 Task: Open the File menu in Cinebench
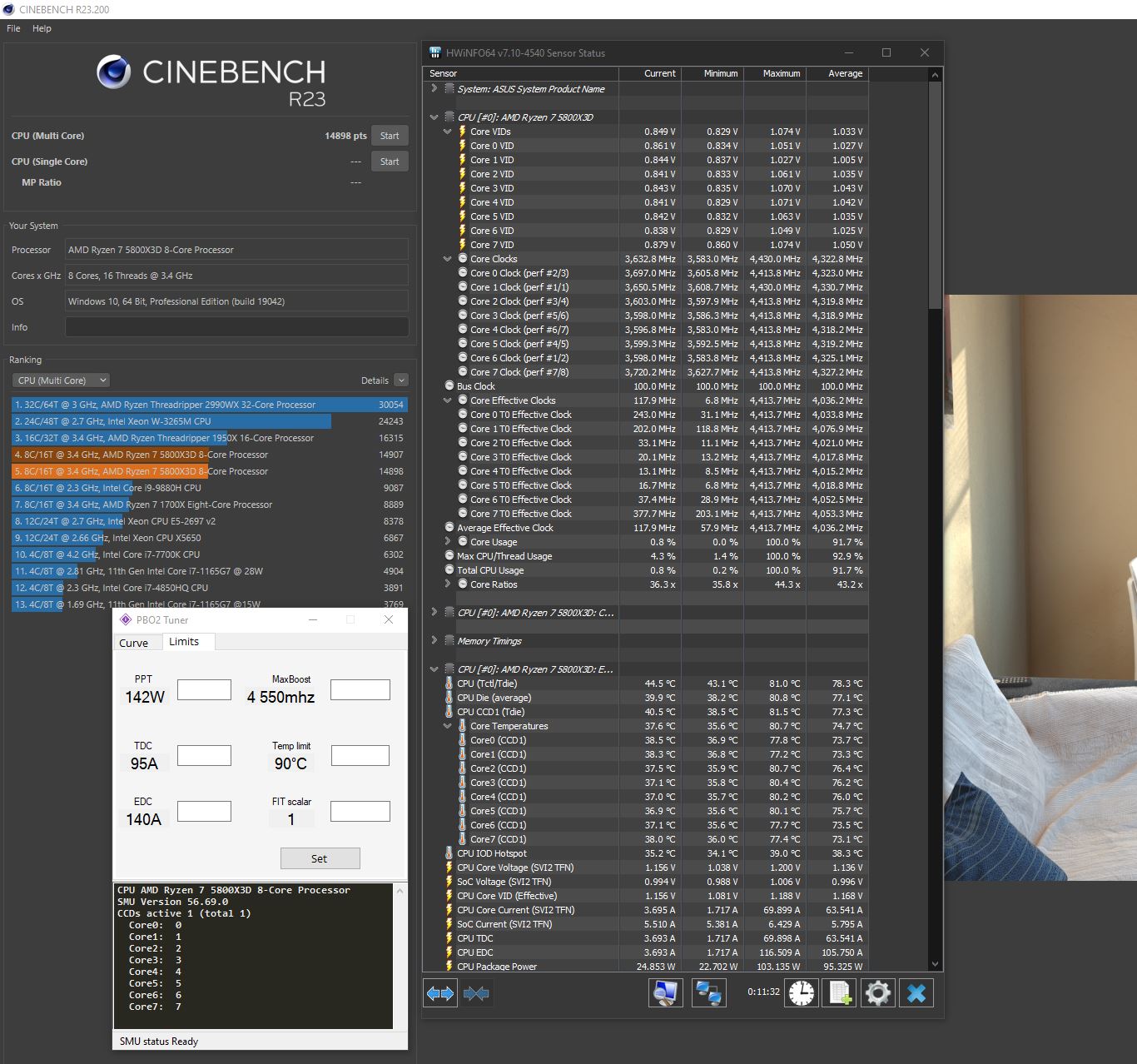[x=13, y=28]
